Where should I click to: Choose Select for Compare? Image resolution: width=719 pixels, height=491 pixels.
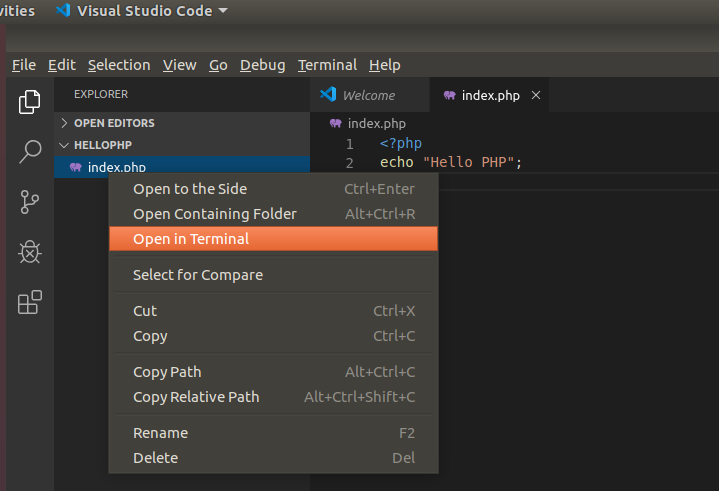click(x=273, y=275)
